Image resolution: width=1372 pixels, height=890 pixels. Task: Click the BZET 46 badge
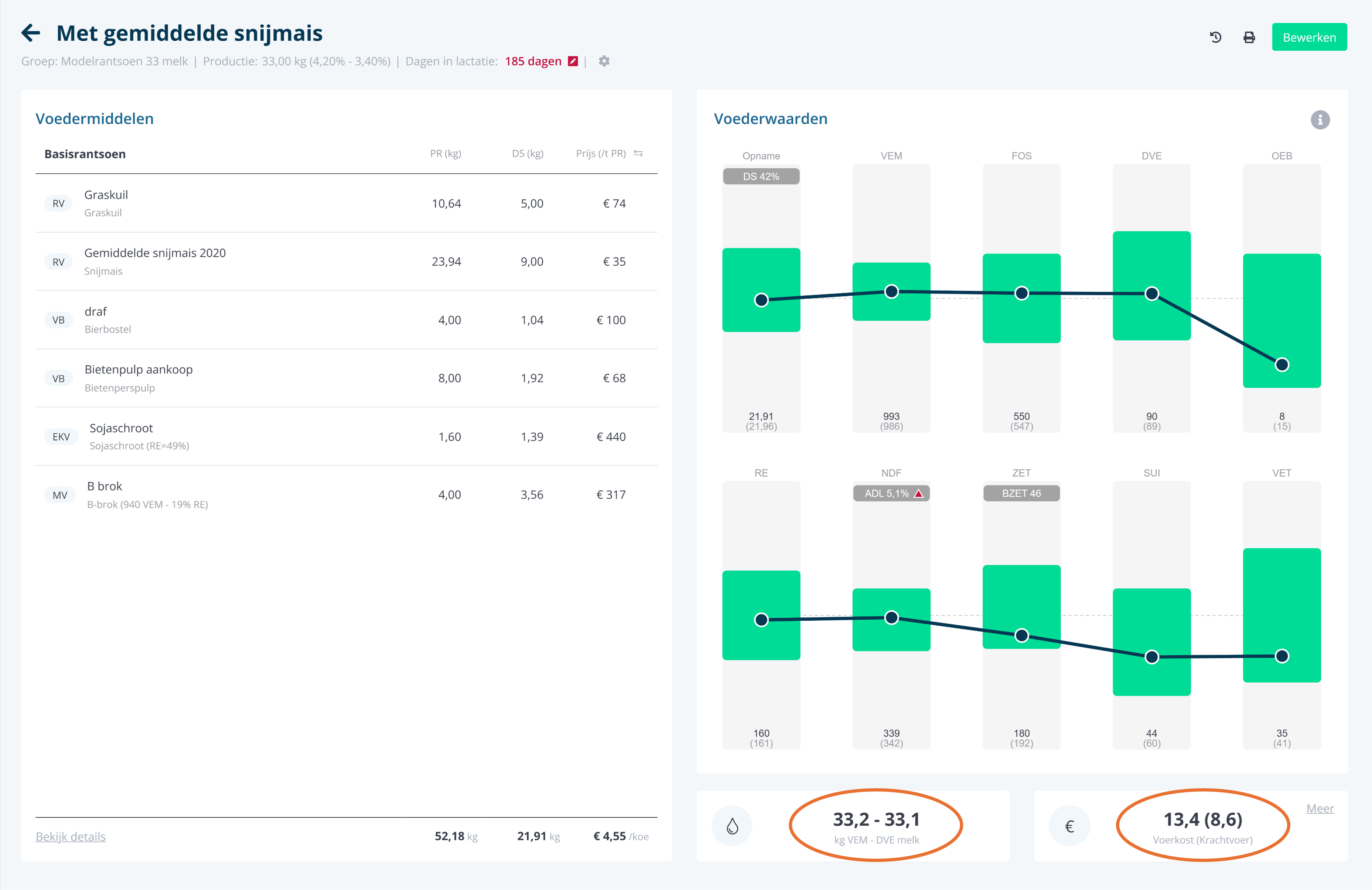(x=1021, y=493)
